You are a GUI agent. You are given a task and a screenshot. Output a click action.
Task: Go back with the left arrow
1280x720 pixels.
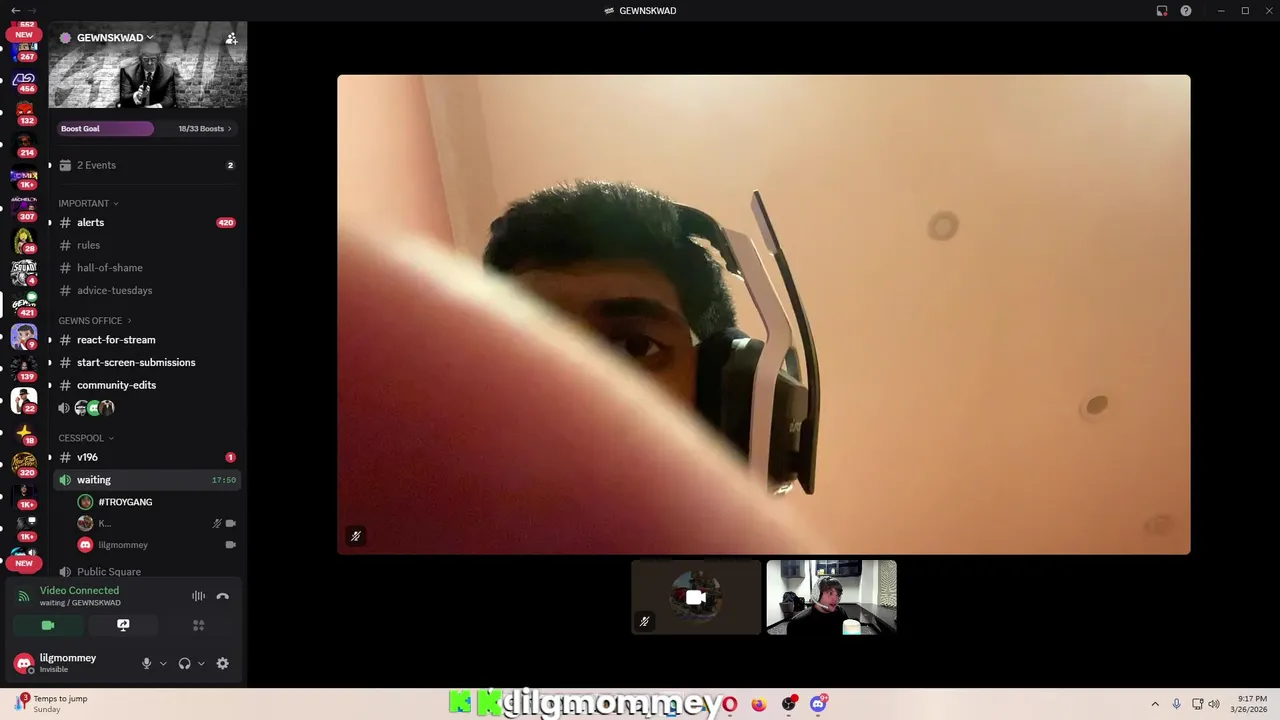15,11
